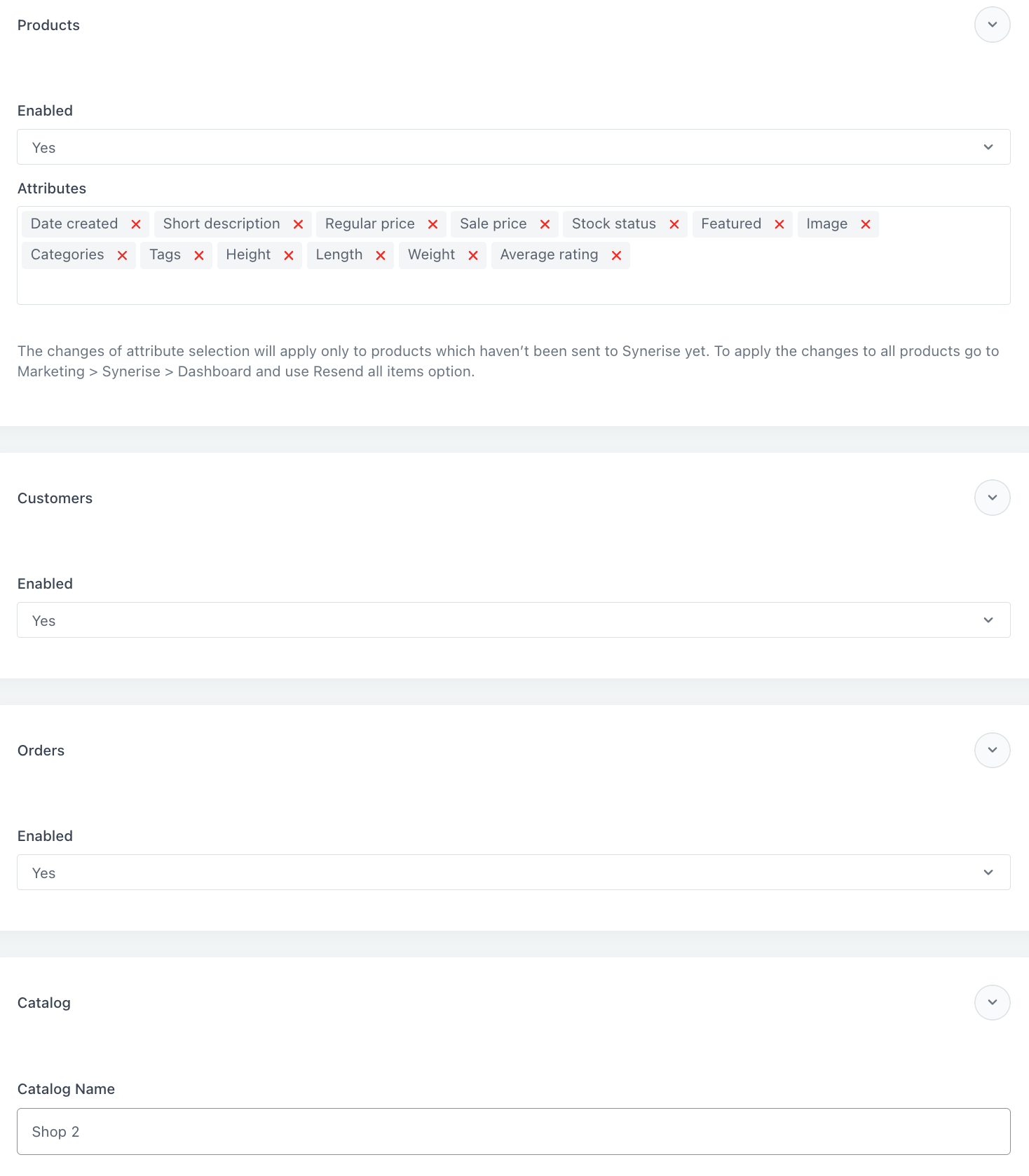Remove the Regular price attribute
The width and height of the screenshot is (1029, 1176).
[x=432, y=224]
